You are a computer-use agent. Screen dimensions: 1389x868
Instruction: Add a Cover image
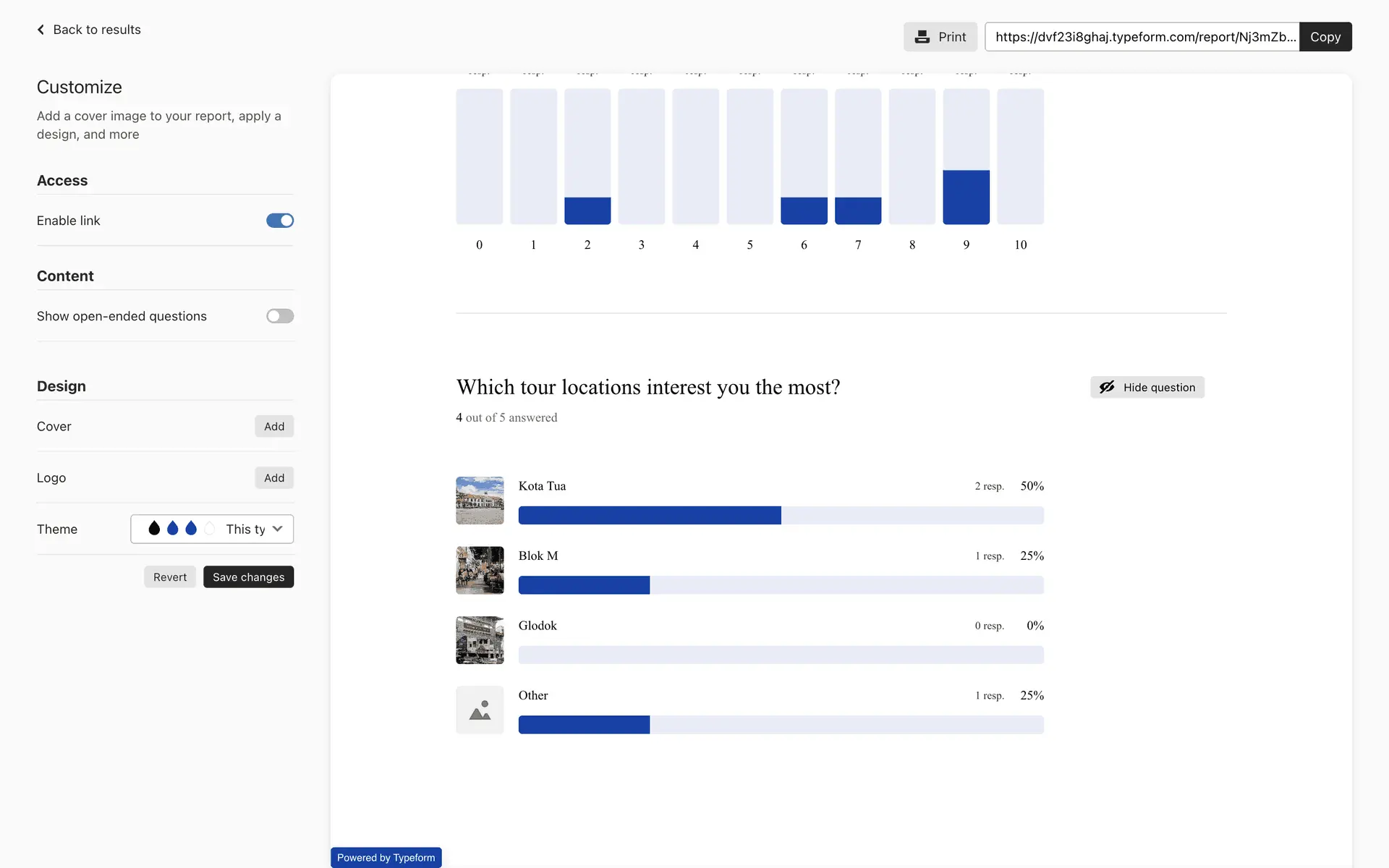[x=274, y=427]
